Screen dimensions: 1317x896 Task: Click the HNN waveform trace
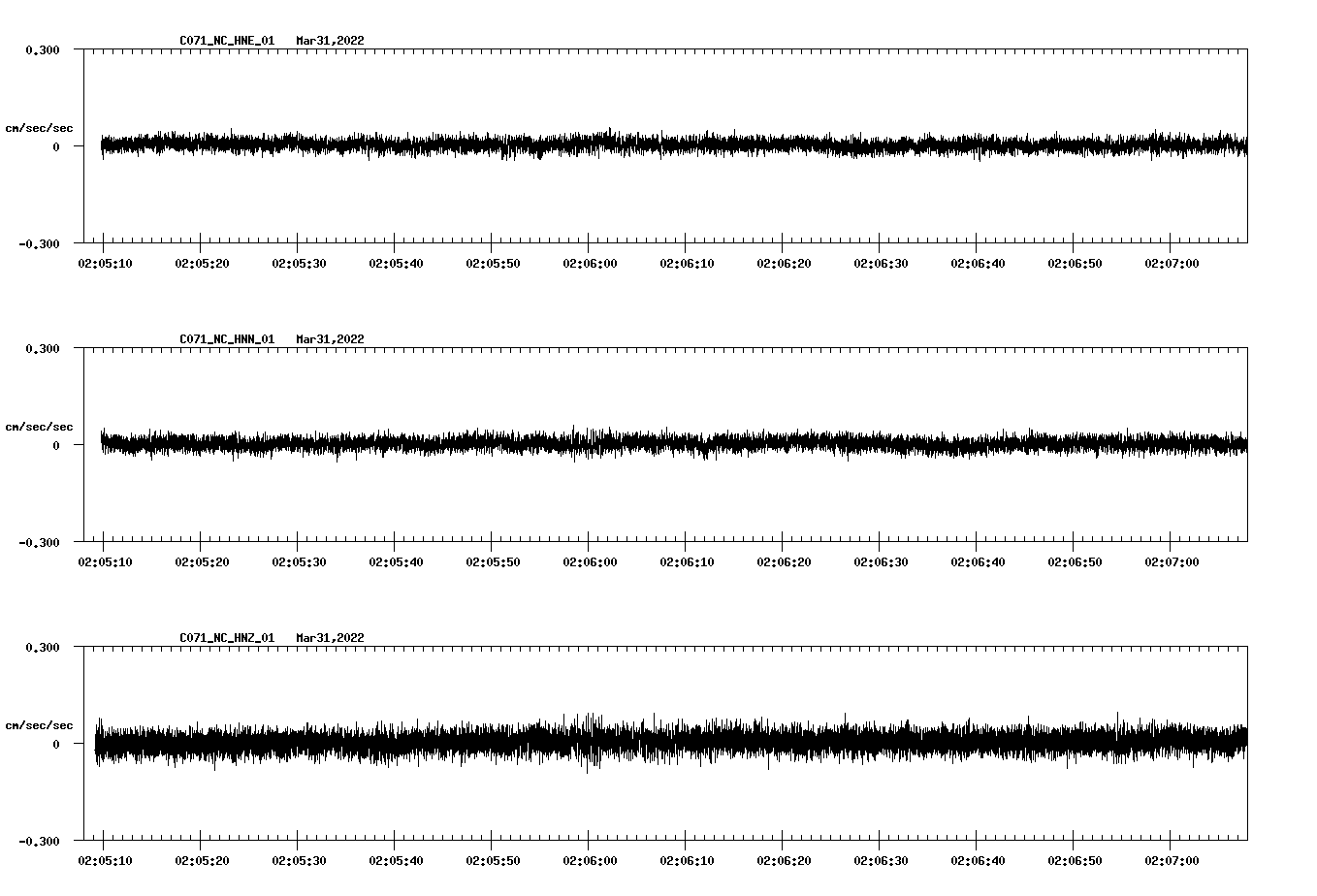(674, 443)
